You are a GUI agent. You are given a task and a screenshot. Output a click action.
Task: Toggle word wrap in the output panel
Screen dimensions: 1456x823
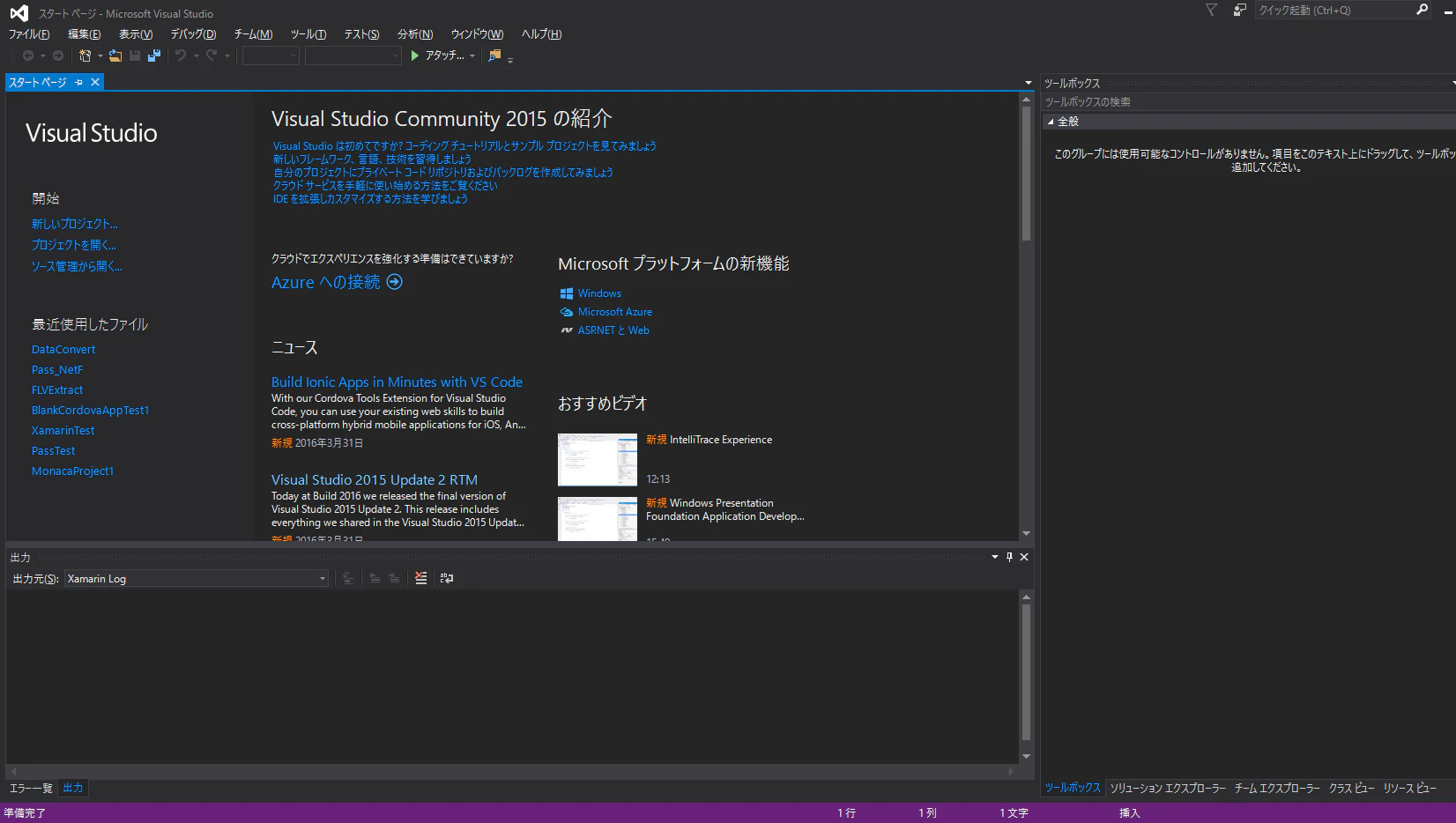click(x=447, y=578)
